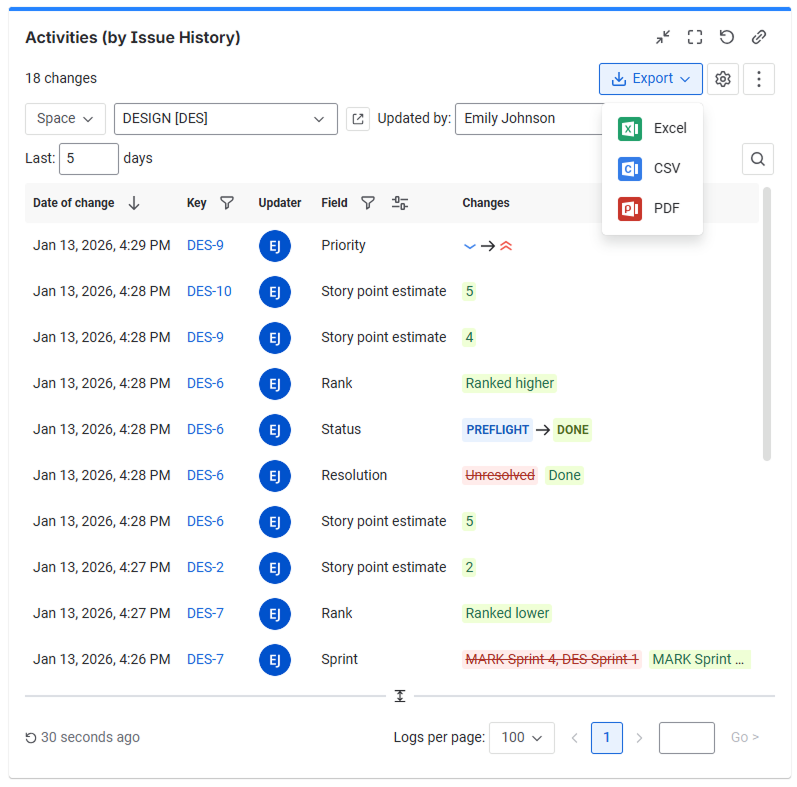Click EJ avatar in DES-2 row
Viewport: 797px width, 787px height.
coord(275,568)
